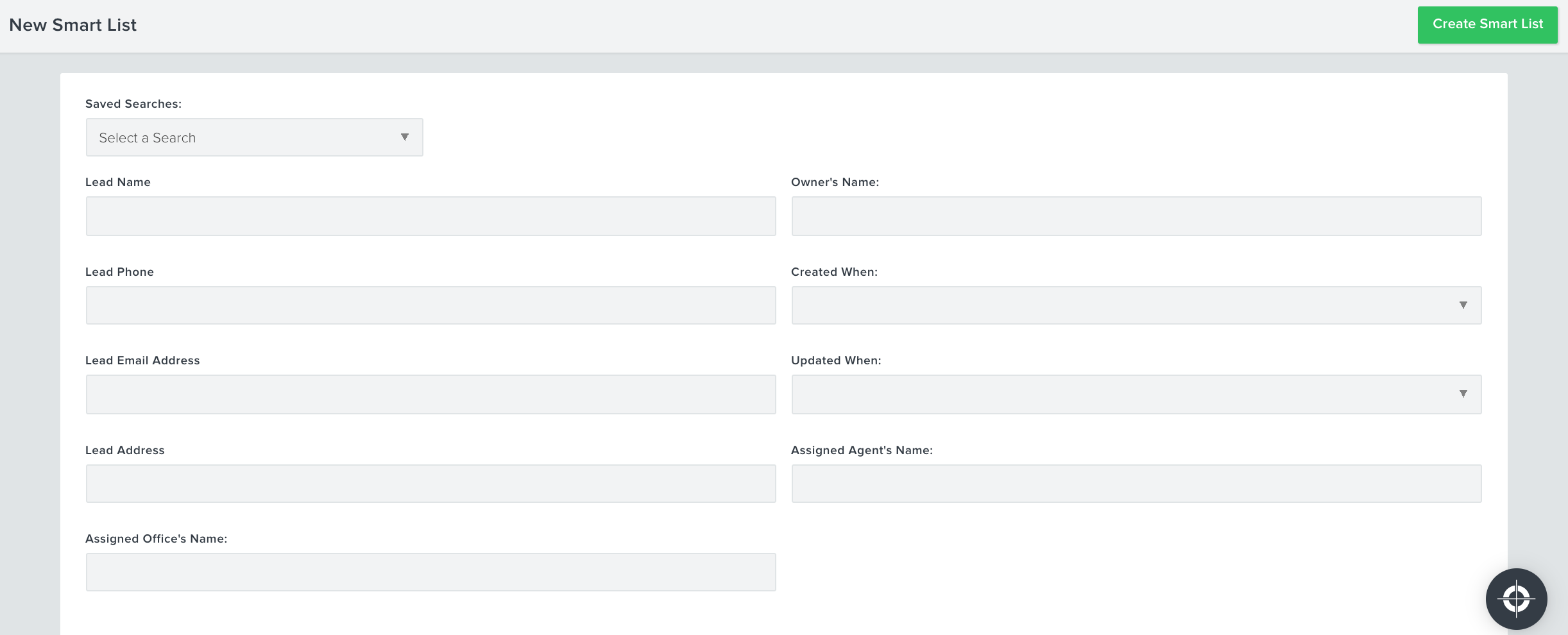Click the Assigned Agent's Name label
The width and height of the screenshot is (1568, 635).
tap(862, 450)
